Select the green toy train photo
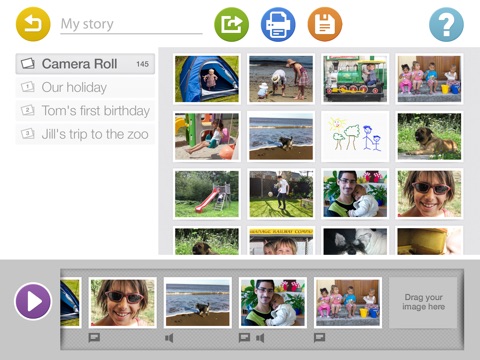The width and height of the screenshot is (480, 360). (x=355, y=79)
